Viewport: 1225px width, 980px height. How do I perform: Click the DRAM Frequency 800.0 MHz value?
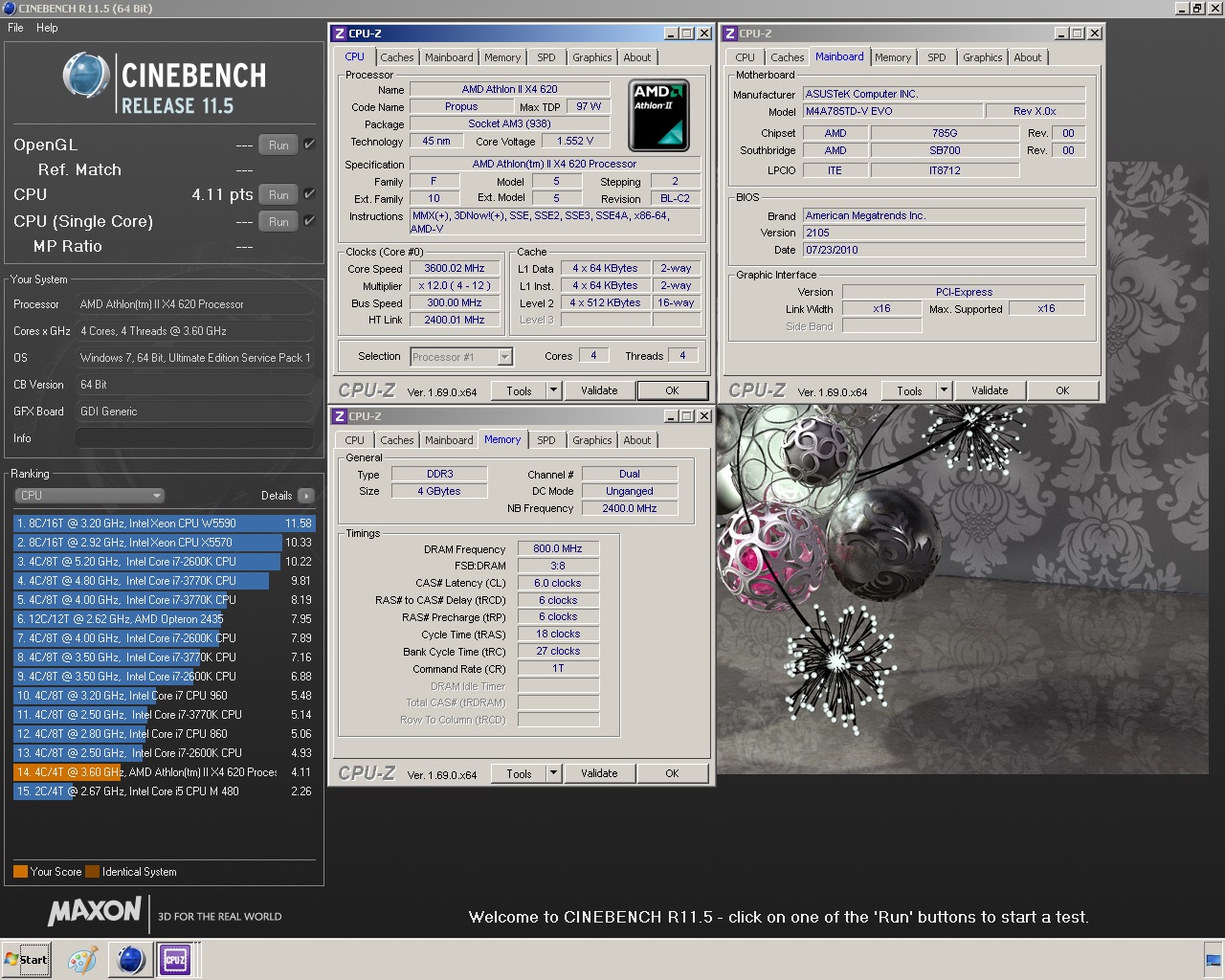pyautogui.click(x=558, y=548)
